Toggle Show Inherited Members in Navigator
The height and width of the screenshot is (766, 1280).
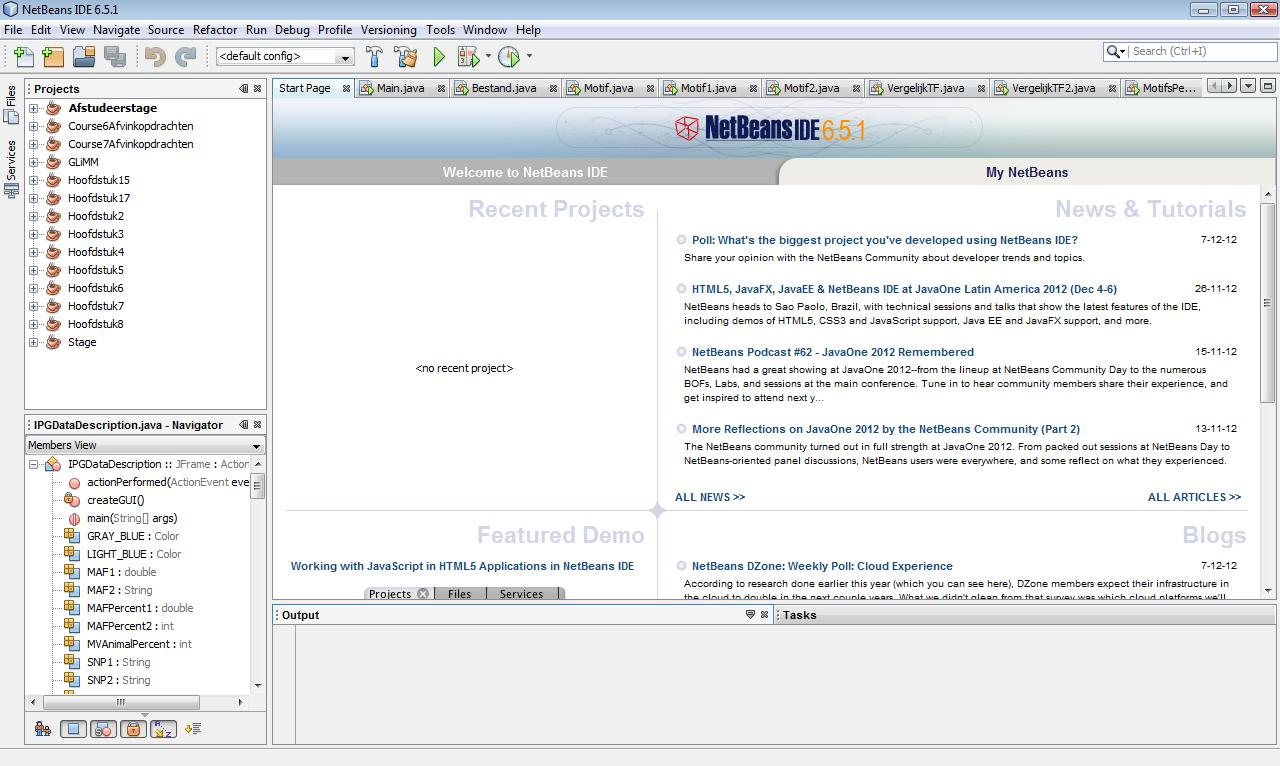42,729
